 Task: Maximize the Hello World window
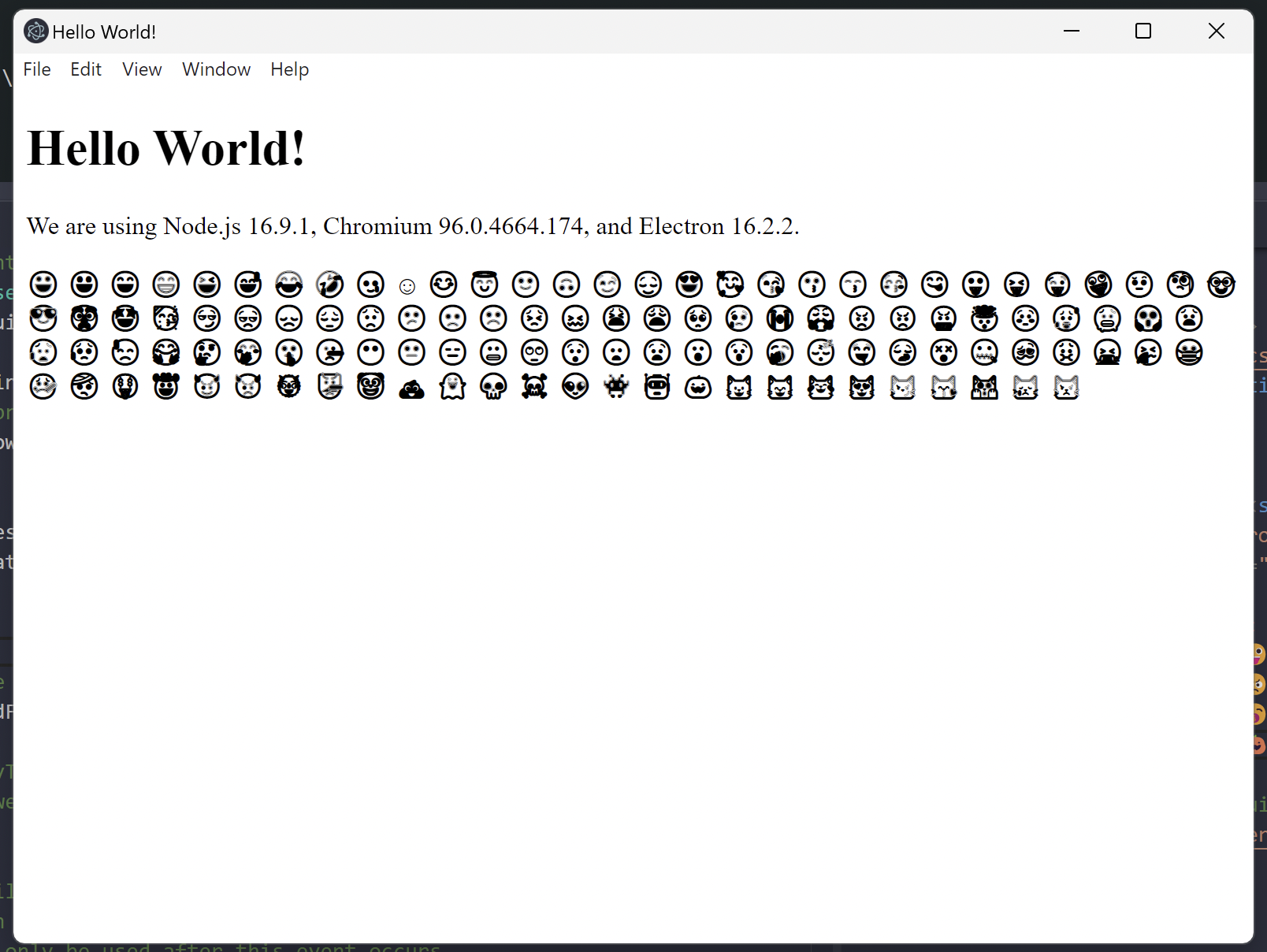point(1143,31)
